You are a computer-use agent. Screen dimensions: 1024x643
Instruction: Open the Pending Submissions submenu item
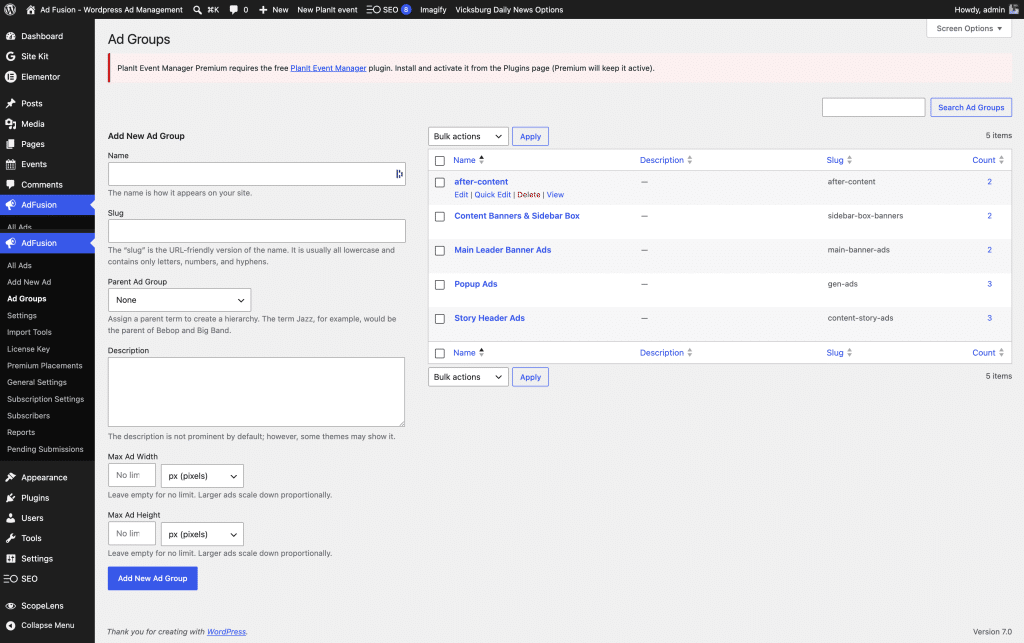tap(45, 449)
